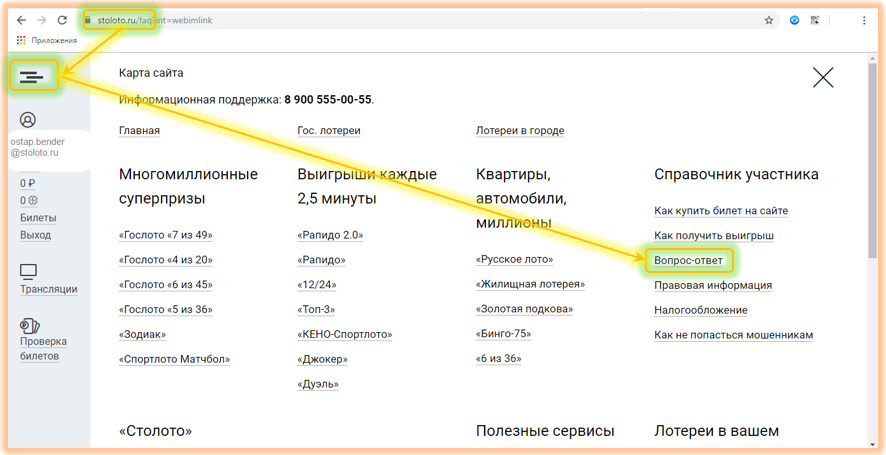Close the site map with X
This screenshot has width=886, height=455.
pos(823,77)
